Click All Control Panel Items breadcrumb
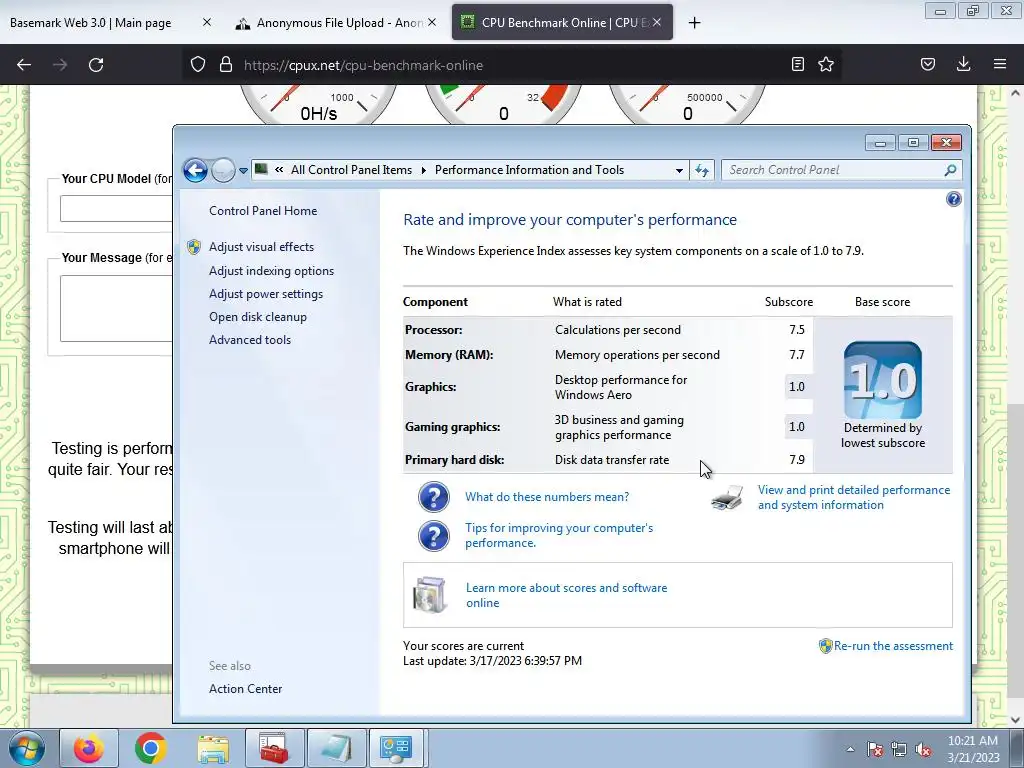Screen dimensions: 1024x768 pyautogui.click(x=351, y=170)
